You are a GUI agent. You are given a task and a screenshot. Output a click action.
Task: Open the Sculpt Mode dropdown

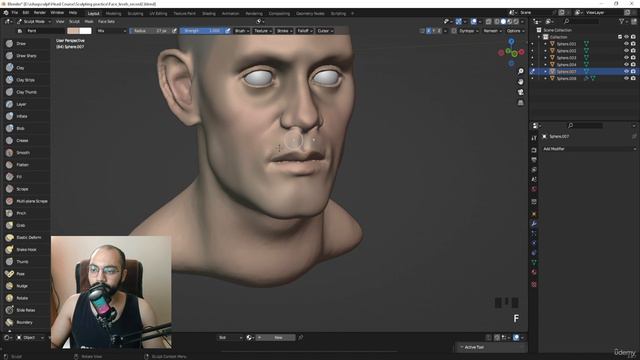pyautogui.click(x=34, y=21)
